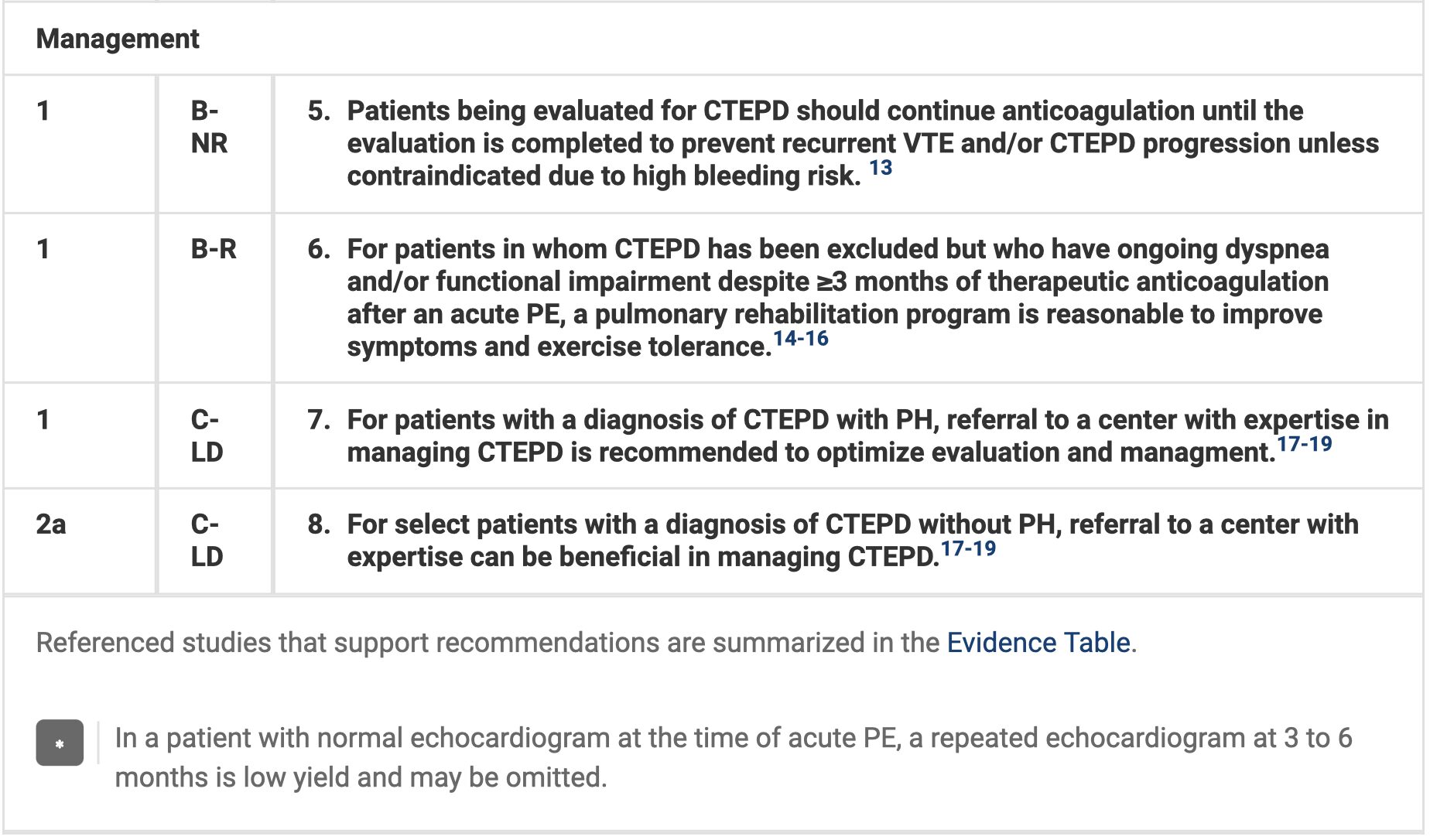Click citation 17-19 in recommendation 8
This screenshot has width=1430, height=840.
click(x=967, y=549)
